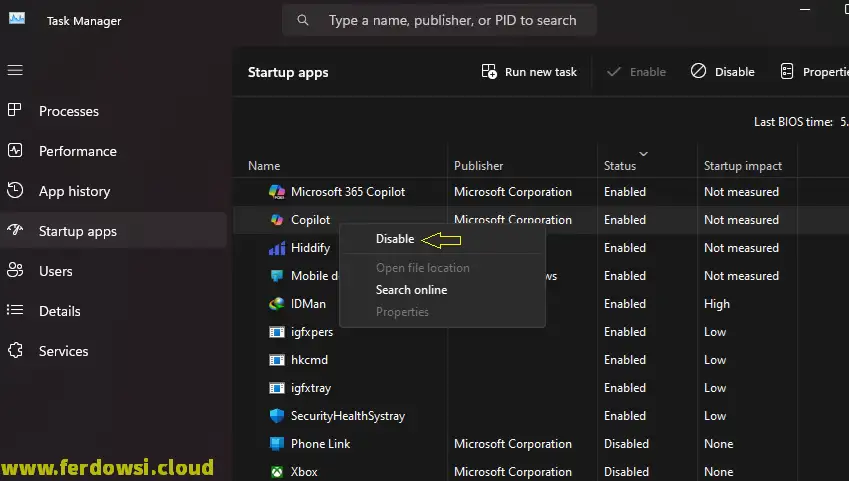Image resolution: width=849 pixels, height=481 pixels.
Task: Click the Copilot row icon
Action: 277,220
